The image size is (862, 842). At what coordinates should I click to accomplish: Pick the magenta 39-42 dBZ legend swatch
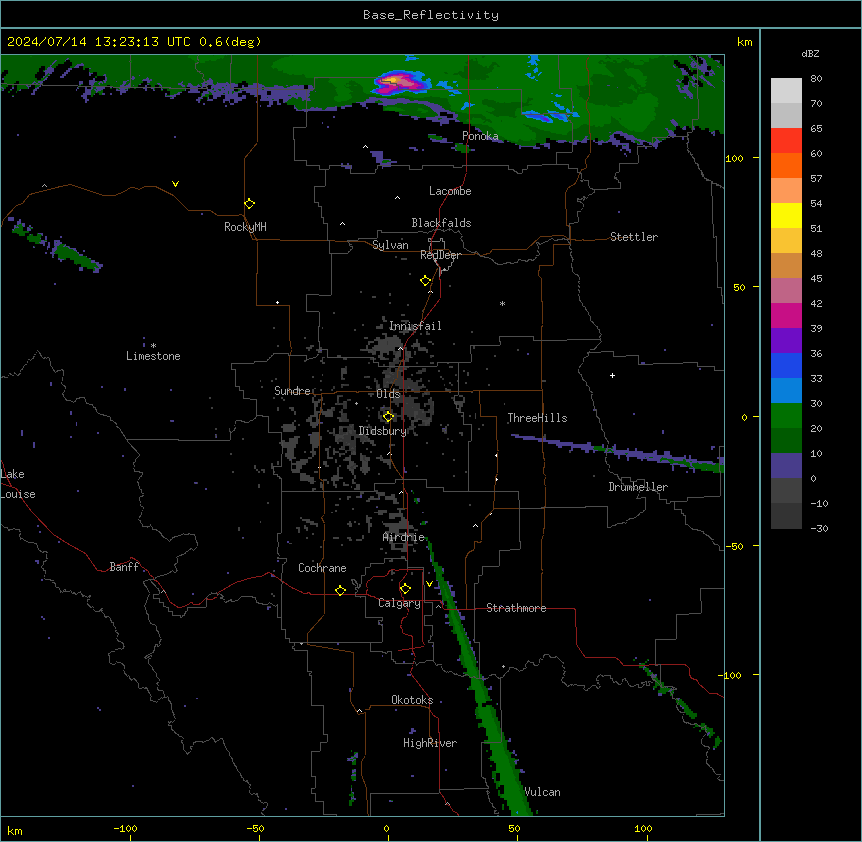(x=786, y=315)
